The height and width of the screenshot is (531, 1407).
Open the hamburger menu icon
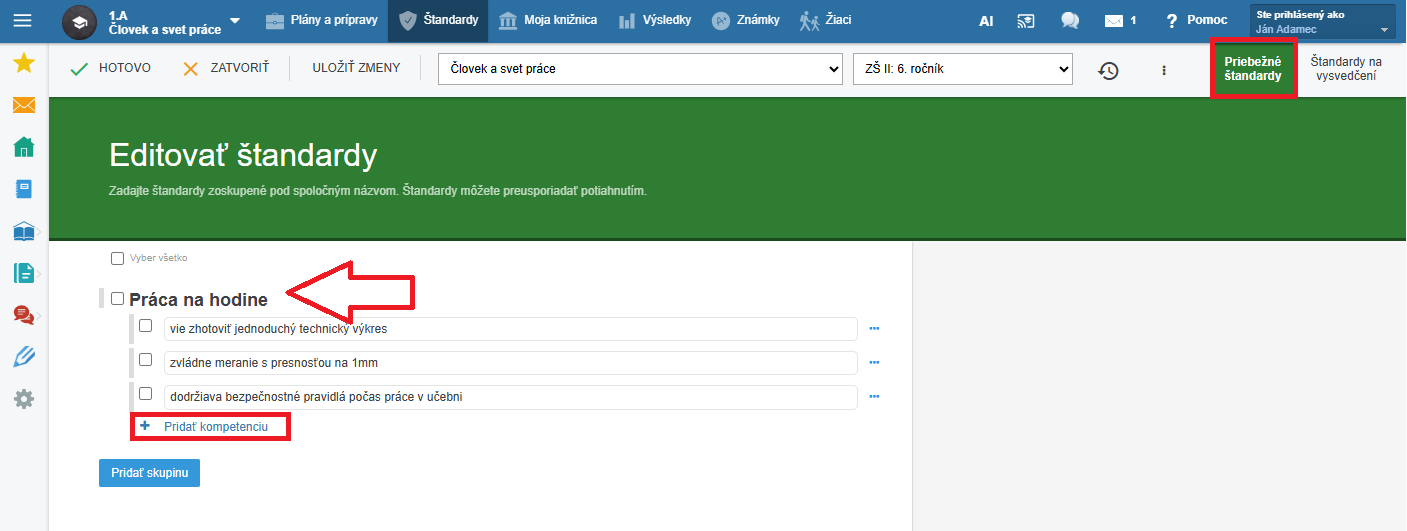[x=22, y=20]
